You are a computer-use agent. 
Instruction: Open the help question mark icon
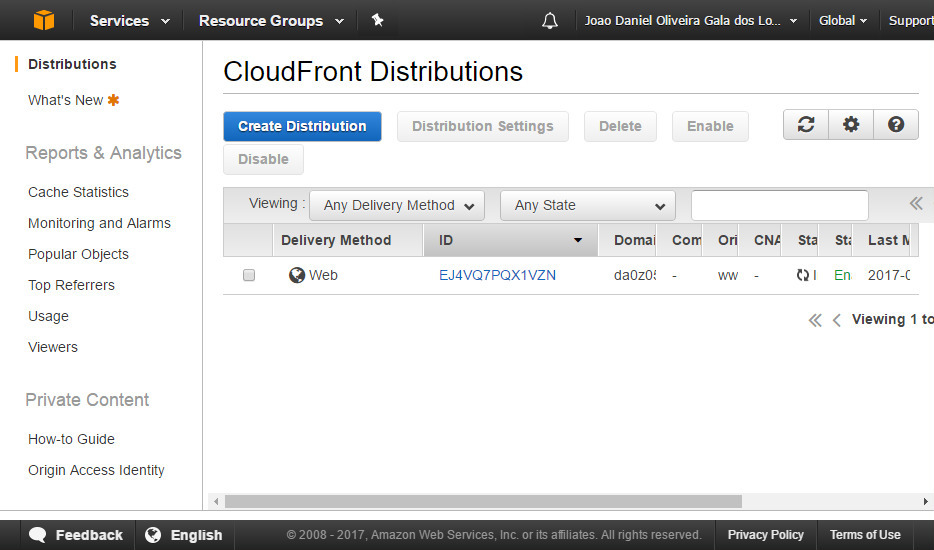[896, 124]
